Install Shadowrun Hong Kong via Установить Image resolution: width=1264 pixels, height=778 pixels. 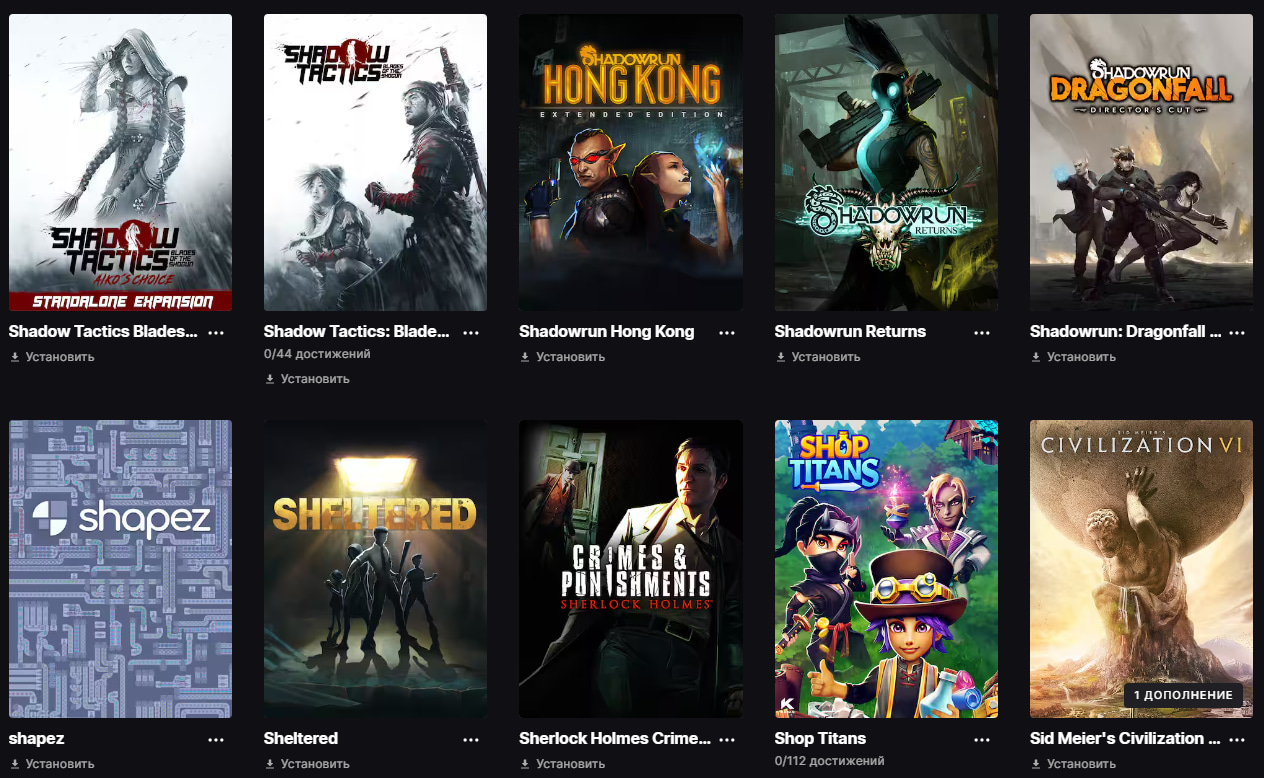coord(562,357)
